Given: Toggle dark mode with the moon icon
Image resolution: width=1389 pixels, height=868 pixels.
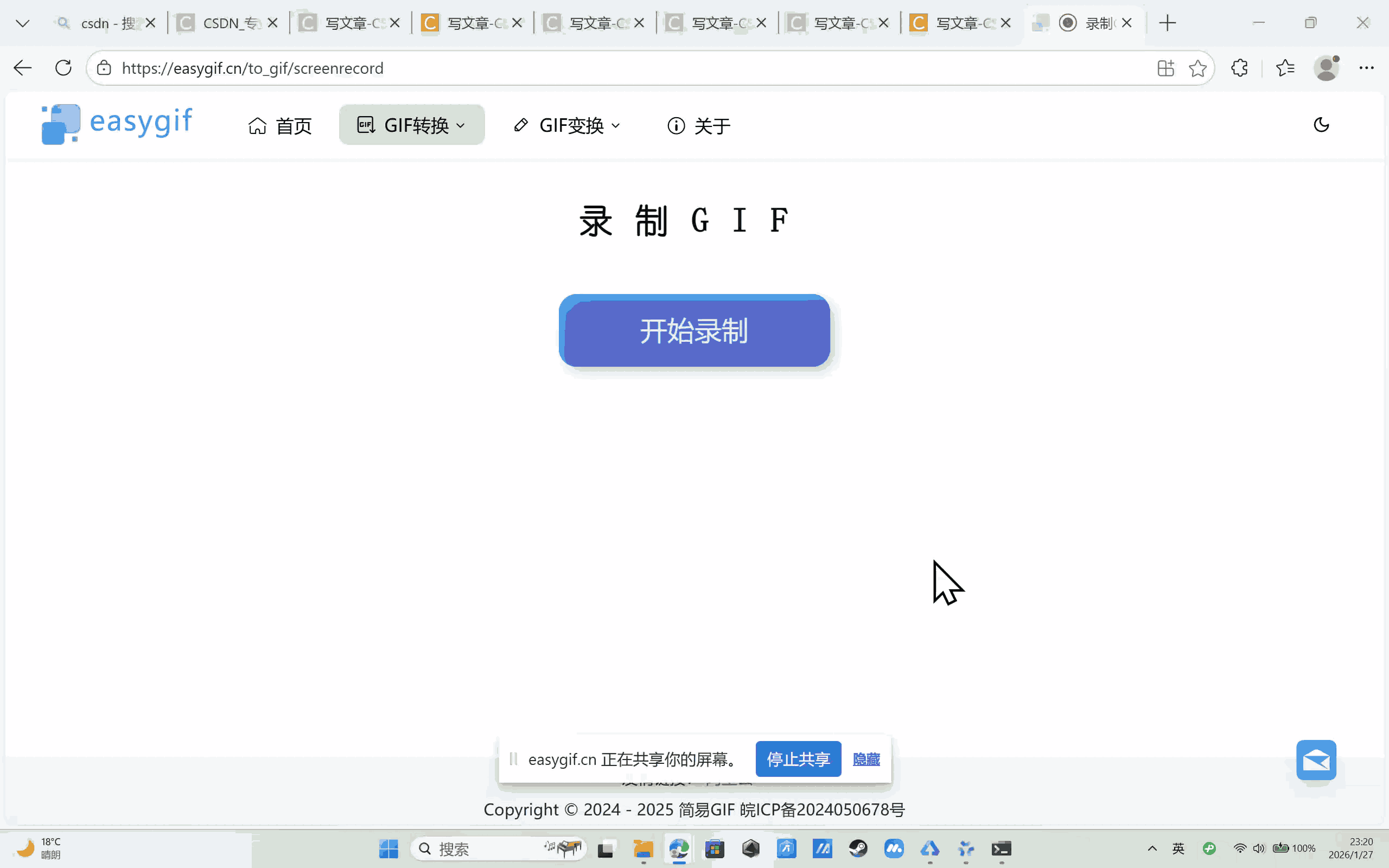Looking at the screenshot, I should 1321,125.
